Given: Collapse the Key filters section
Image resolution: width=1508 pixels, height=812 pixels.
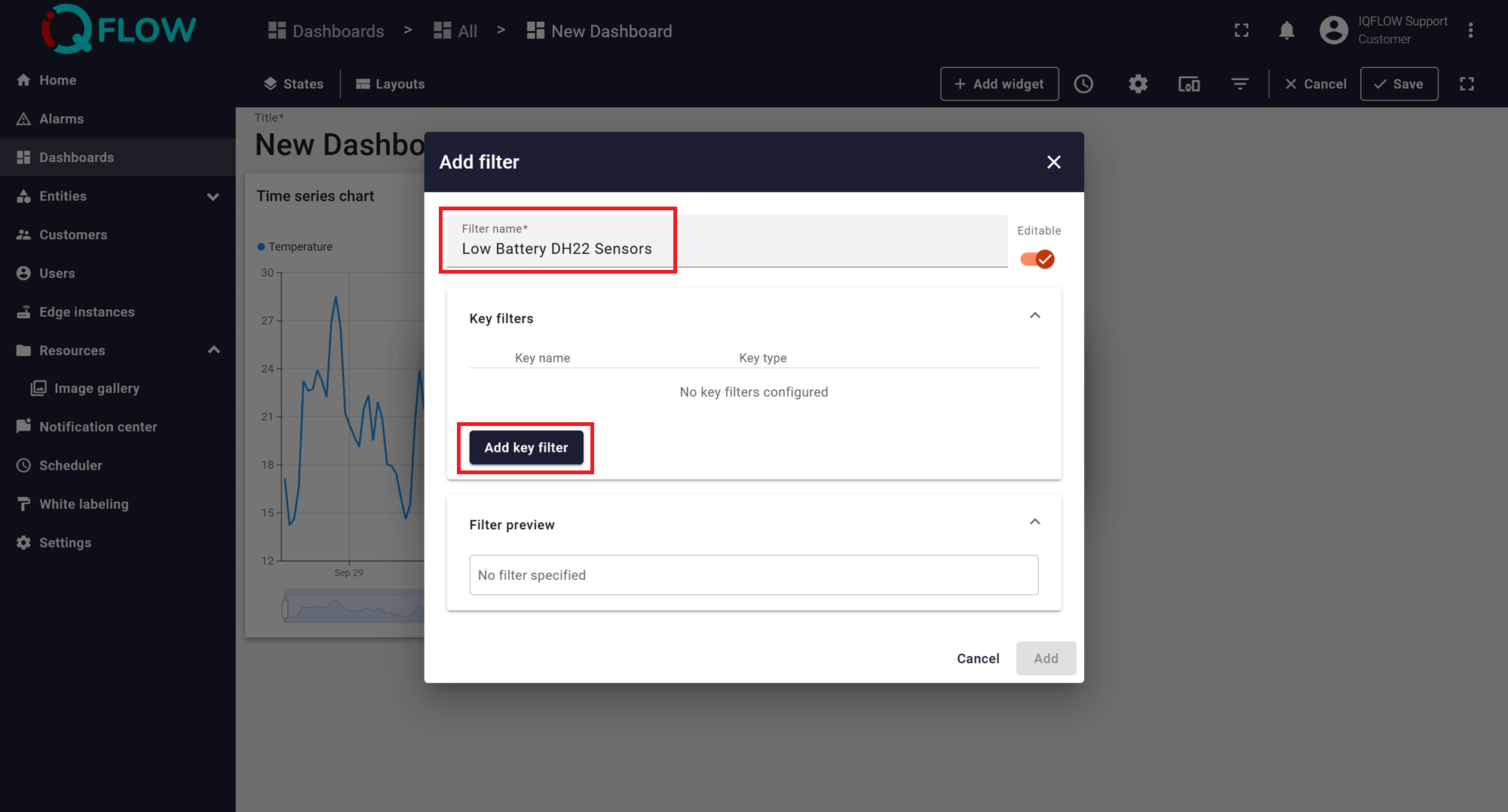Looking at the screenshot, I should (1034, 316).
